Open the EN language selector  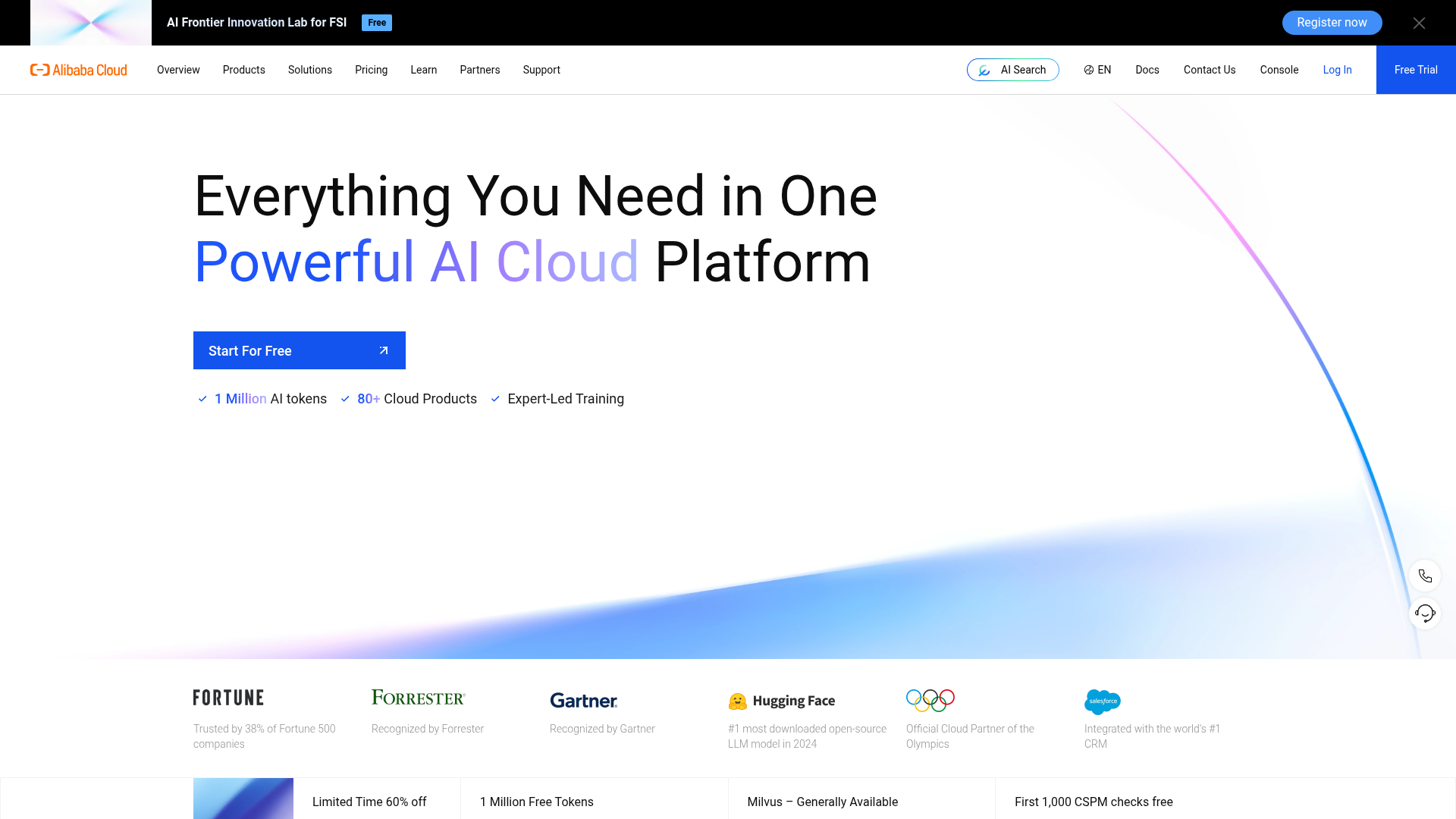(1097, 70)
